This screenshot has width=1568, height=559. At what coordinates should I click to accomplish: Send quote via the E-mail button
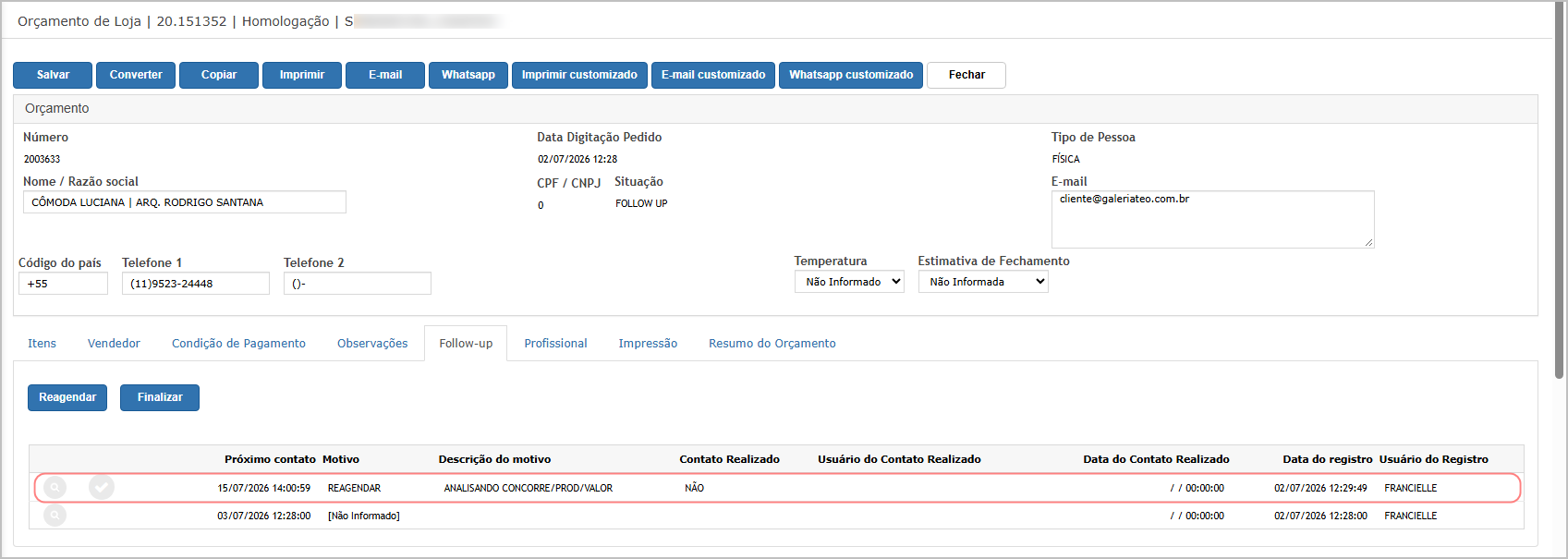385,75
